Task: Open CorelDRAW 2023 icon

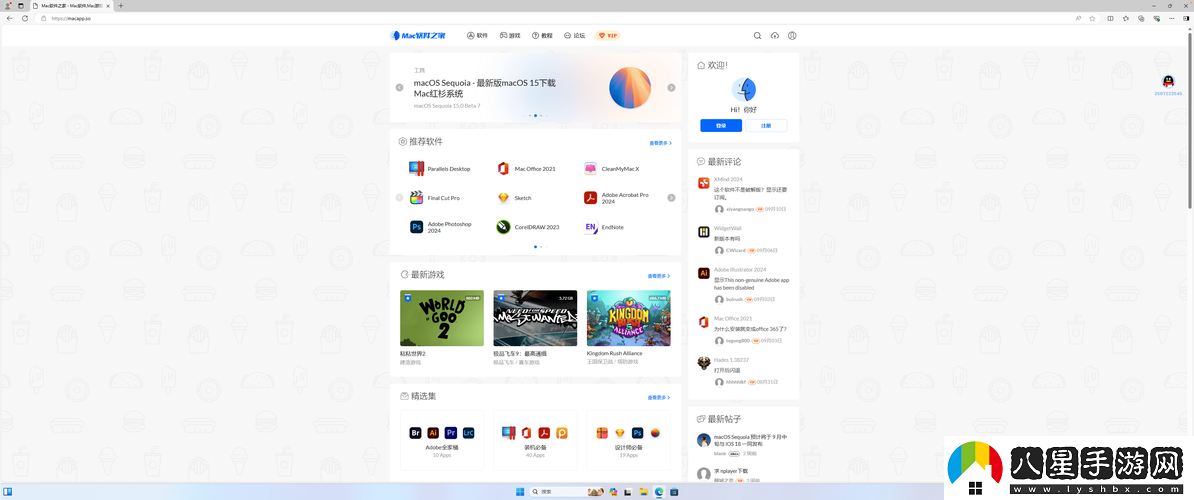Action: 503,227
